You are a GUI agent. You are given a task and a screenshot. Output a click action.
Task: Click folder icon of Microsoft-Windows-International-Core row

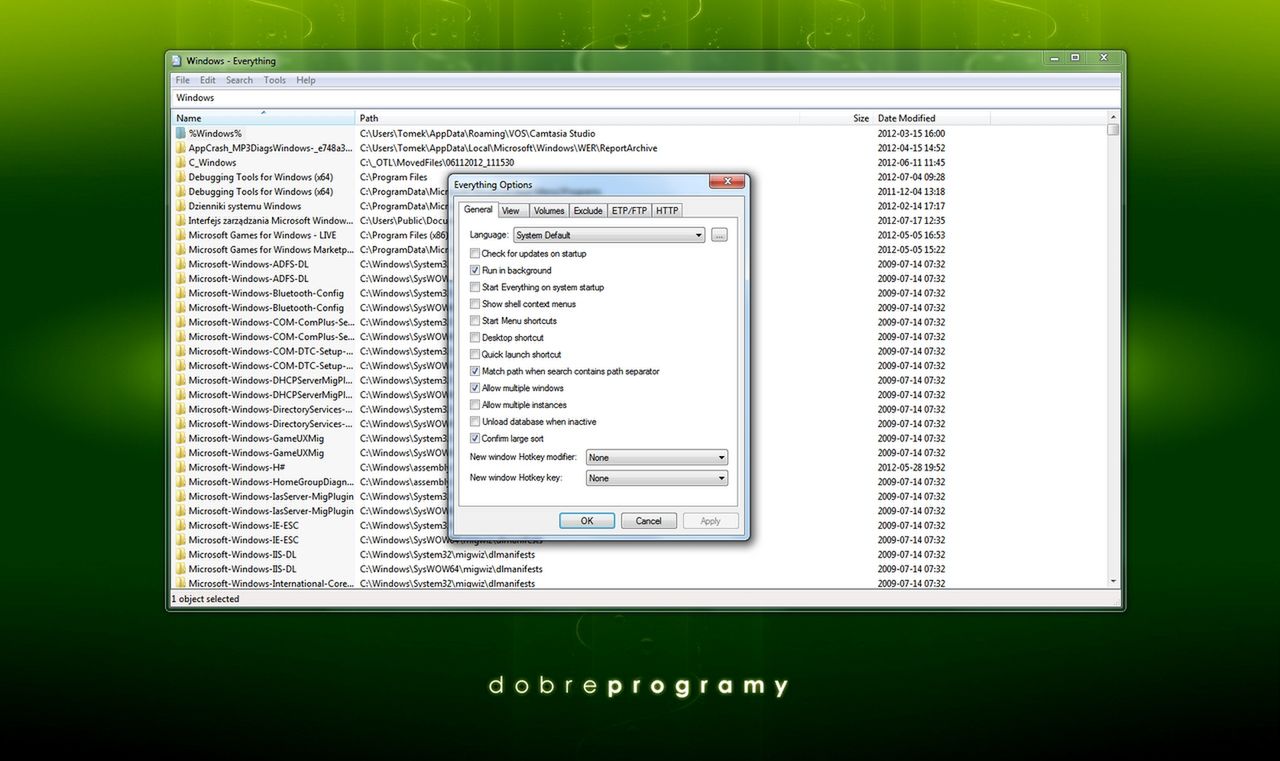coord(181,583)
